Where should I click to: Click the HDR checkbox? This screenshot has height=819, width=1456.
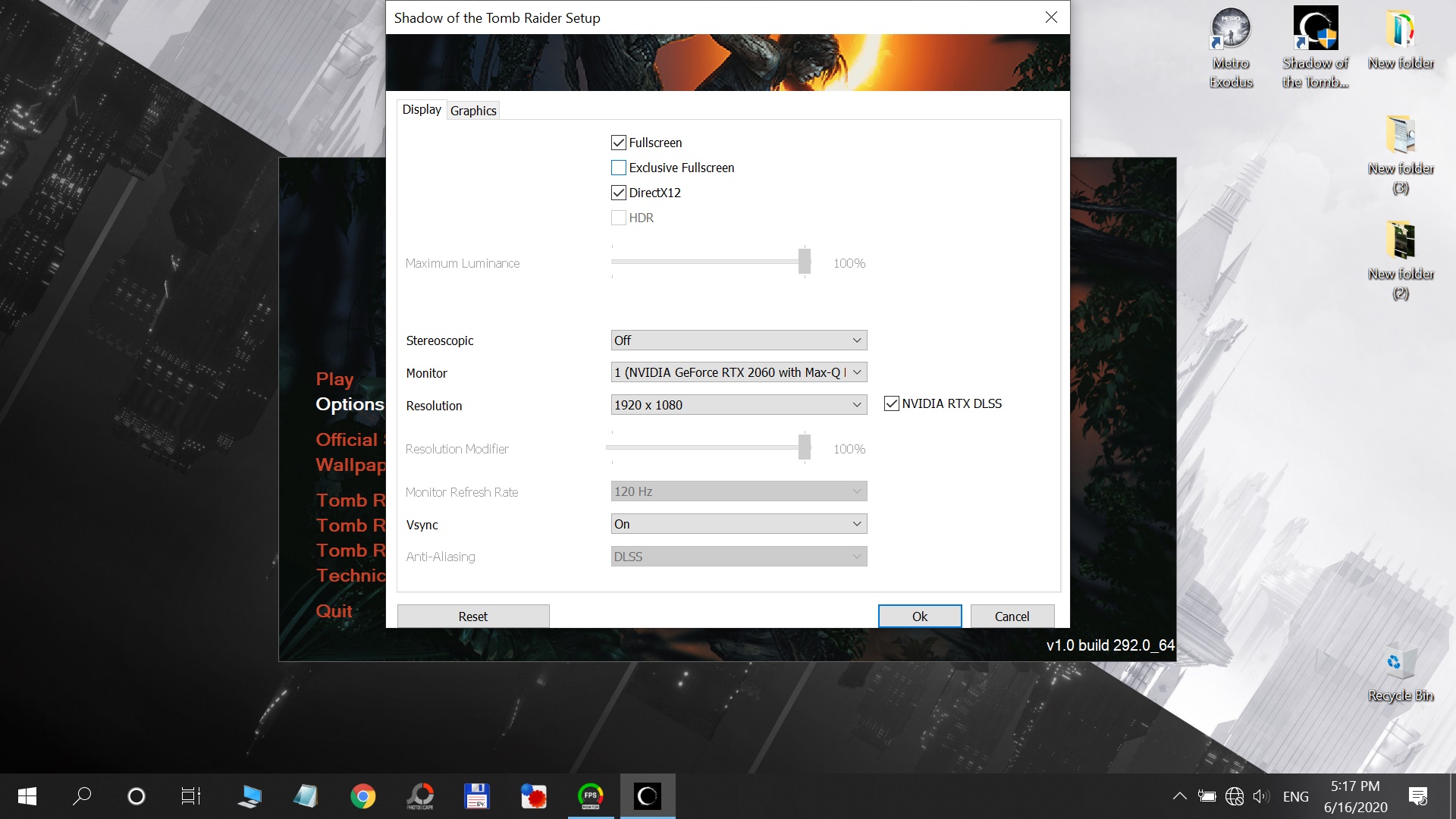(619, 218)
